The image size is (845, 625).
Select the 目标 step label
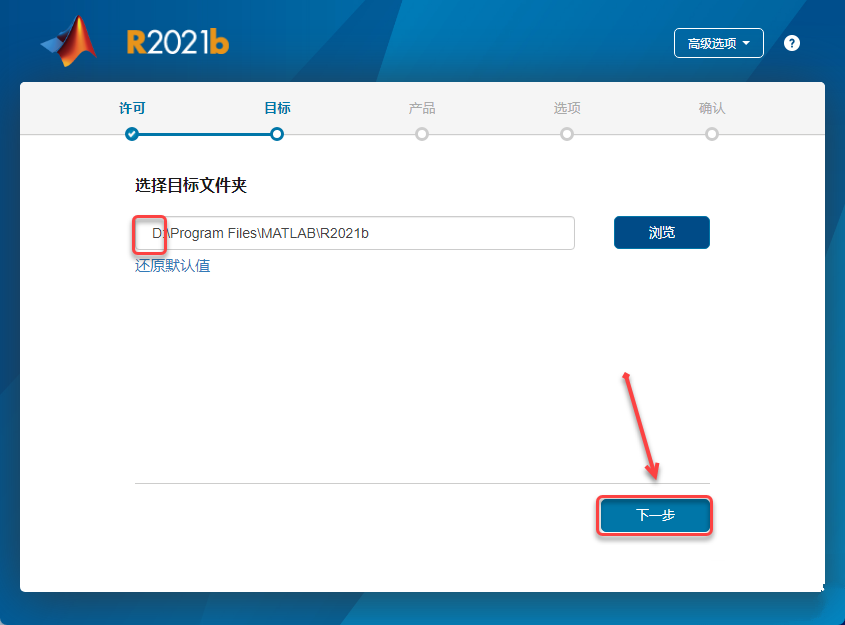coord(277,108)
